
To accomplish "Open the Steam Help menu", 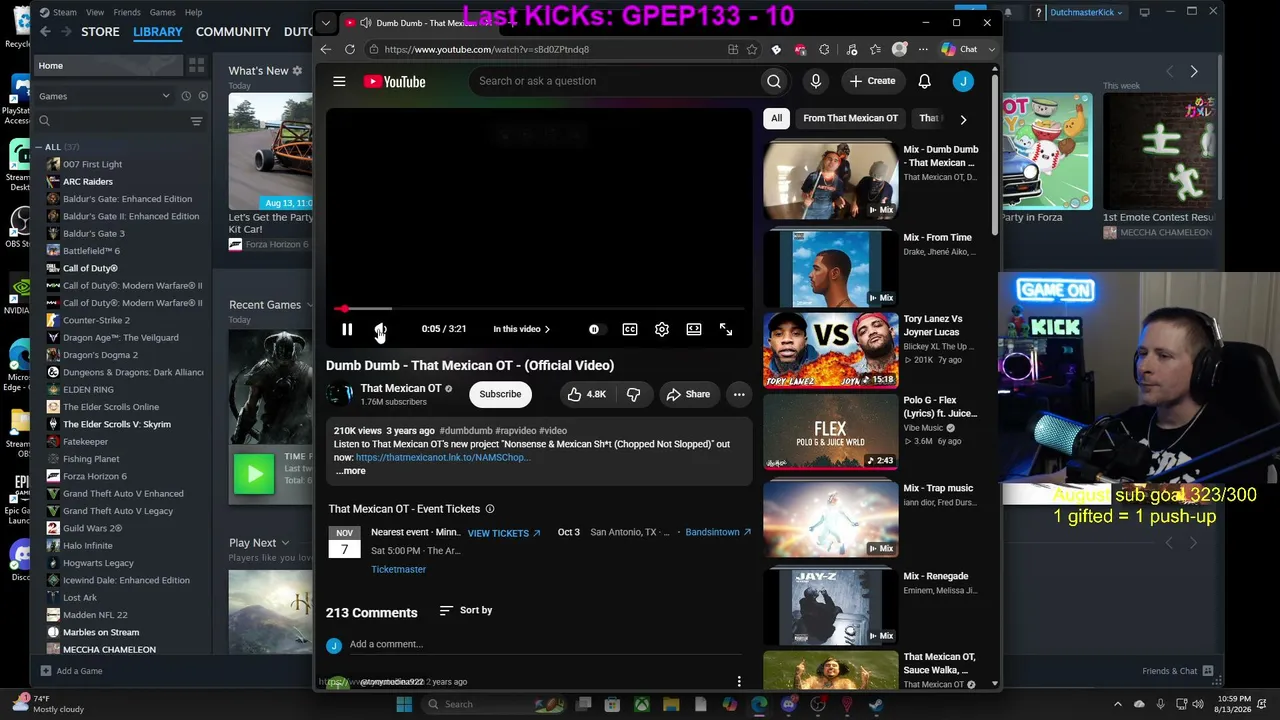I will [193, 12].
